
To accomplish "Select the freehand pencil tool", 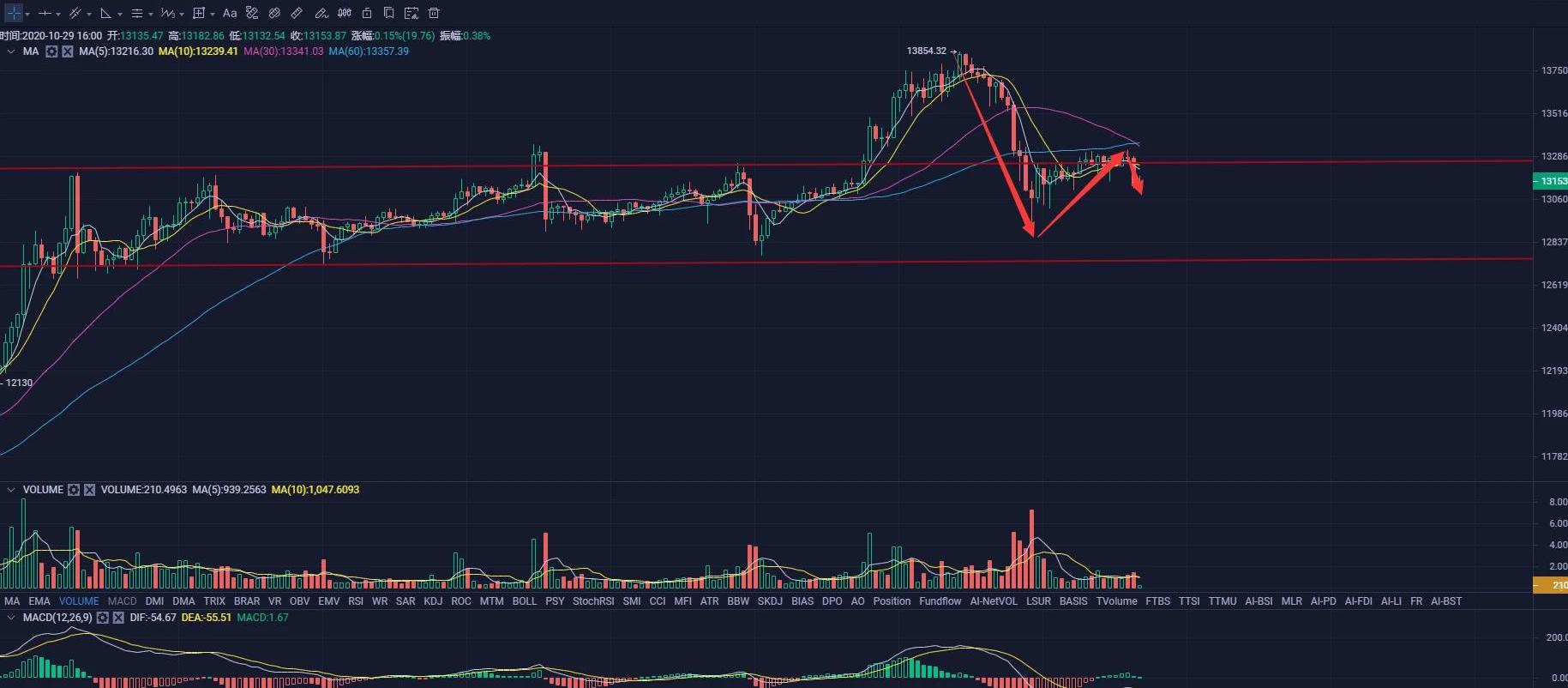I will [321, 13].
